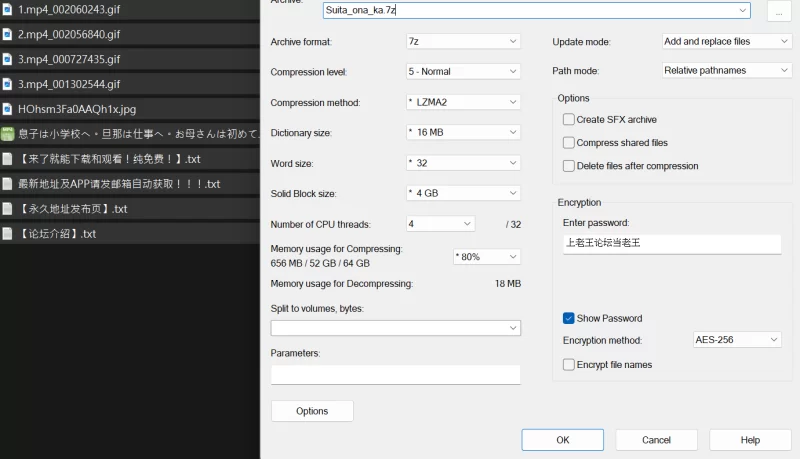Select file name 2.mp4_002056840.gif
The height and width of the screenshot is (459, 800).
pyautogui.click(x=69, y=34)
